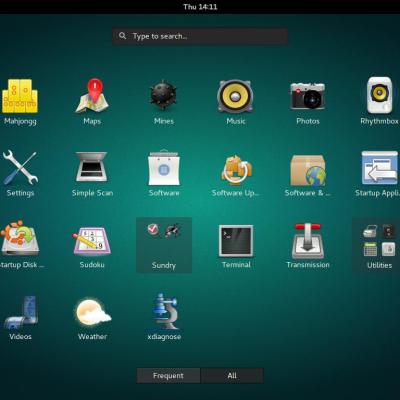The height and width of the screenshot is (400, 400).
Task: Launch the Terminal application
Action: coord(236,241)
